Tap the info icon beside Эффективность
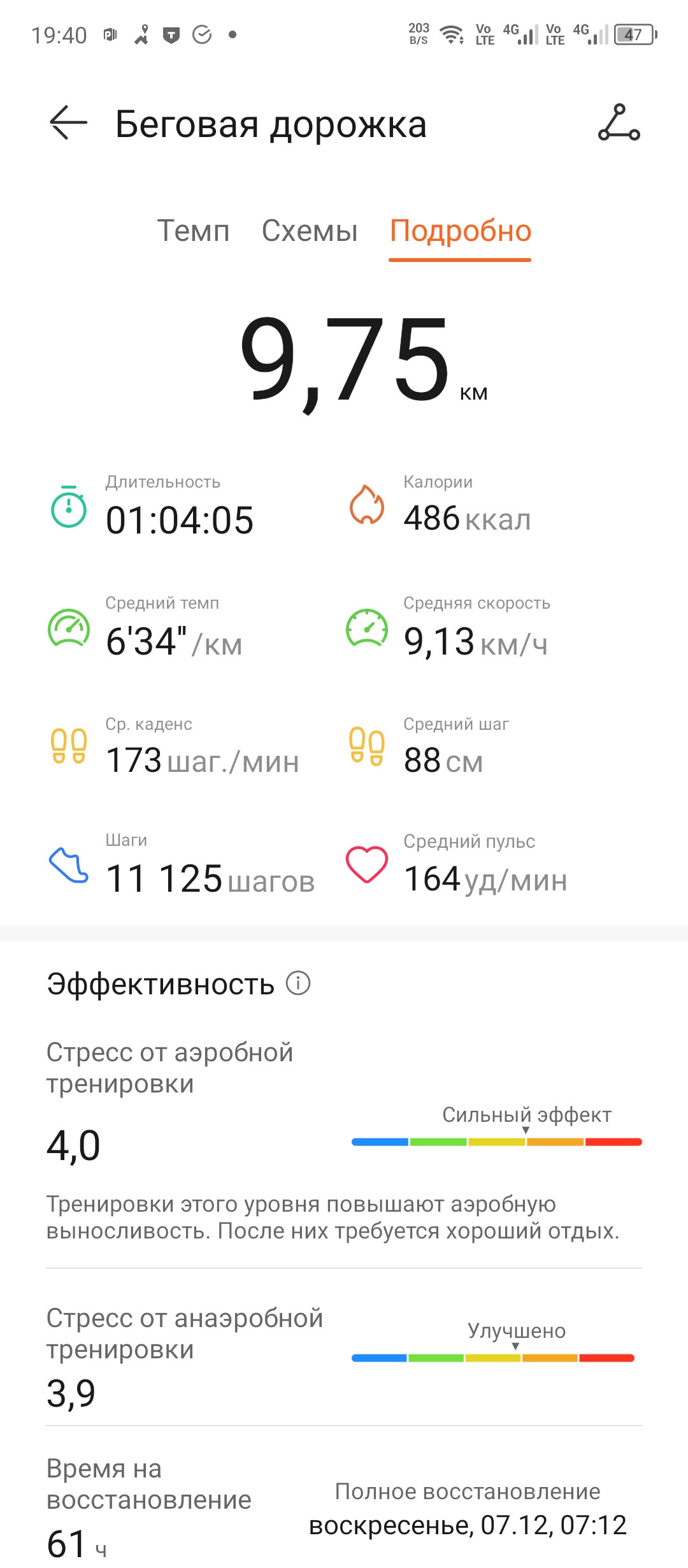688x1568 pixels. click(x=298, y=983)
